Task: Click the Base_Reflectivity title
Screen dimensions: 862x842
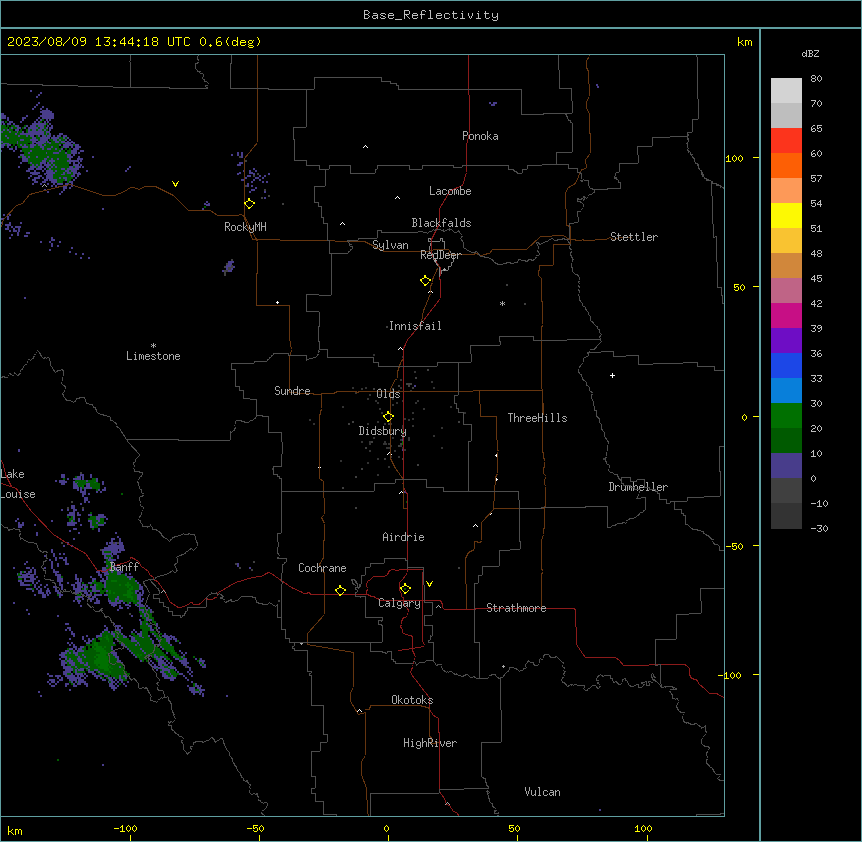Action: (431, 15)
